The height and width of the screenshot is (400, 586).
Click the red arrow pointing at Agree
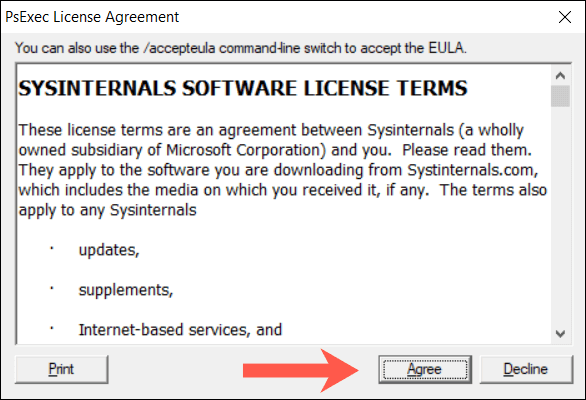tap(301, 370)
